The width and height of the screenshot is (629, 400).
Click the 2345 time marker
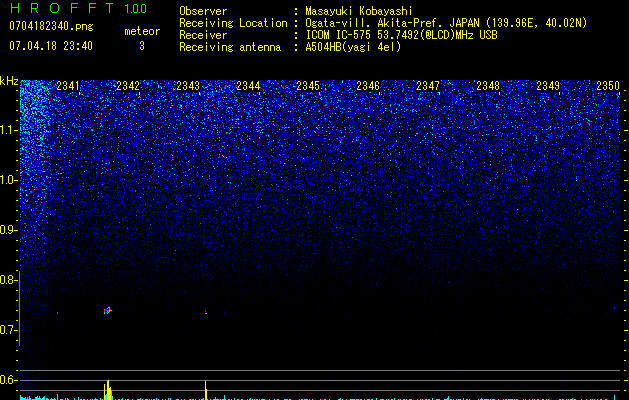click(308, 86)
